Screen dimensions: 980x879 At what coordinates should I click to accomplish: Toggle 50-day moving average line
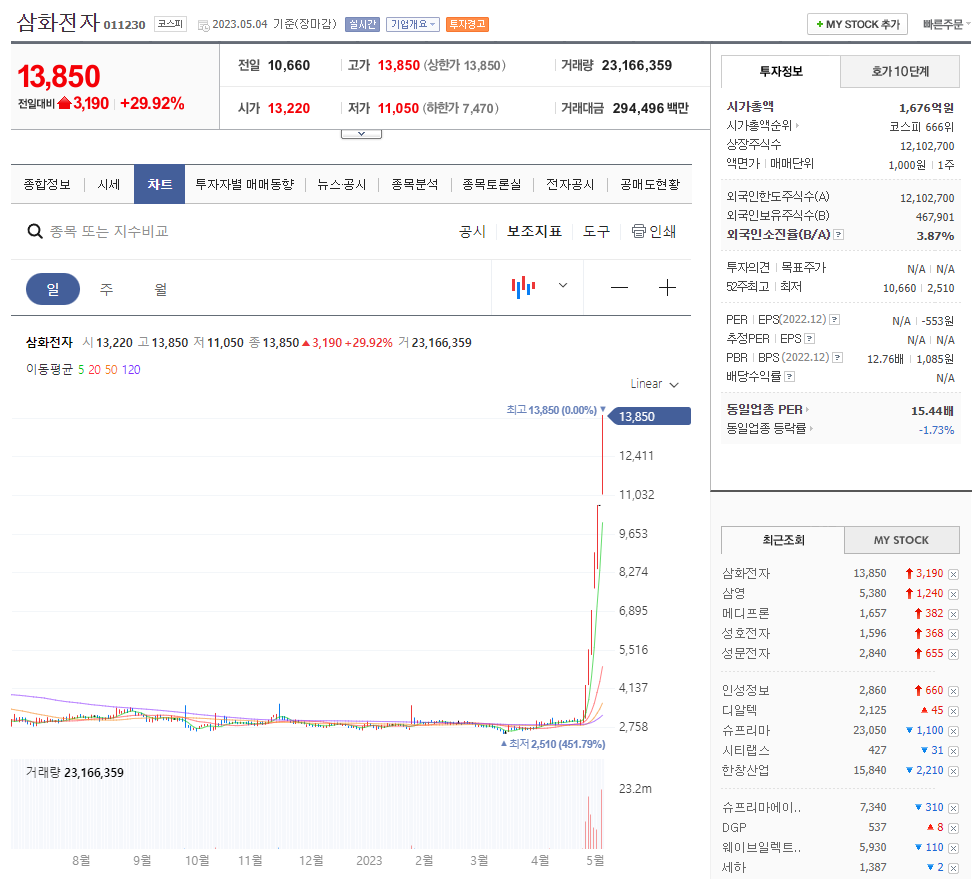(x=111, y=369)
